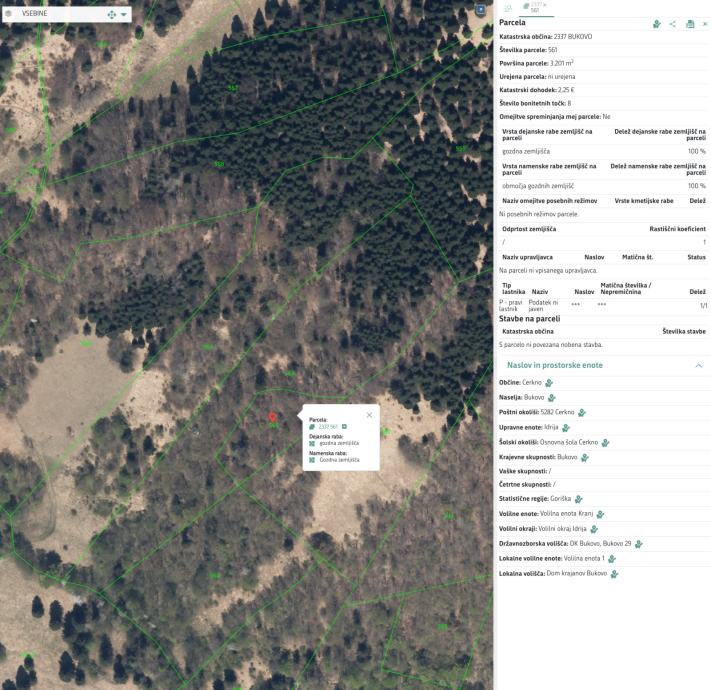Collapse the Naslov in prostorske enote section

(x=698, y=366)
